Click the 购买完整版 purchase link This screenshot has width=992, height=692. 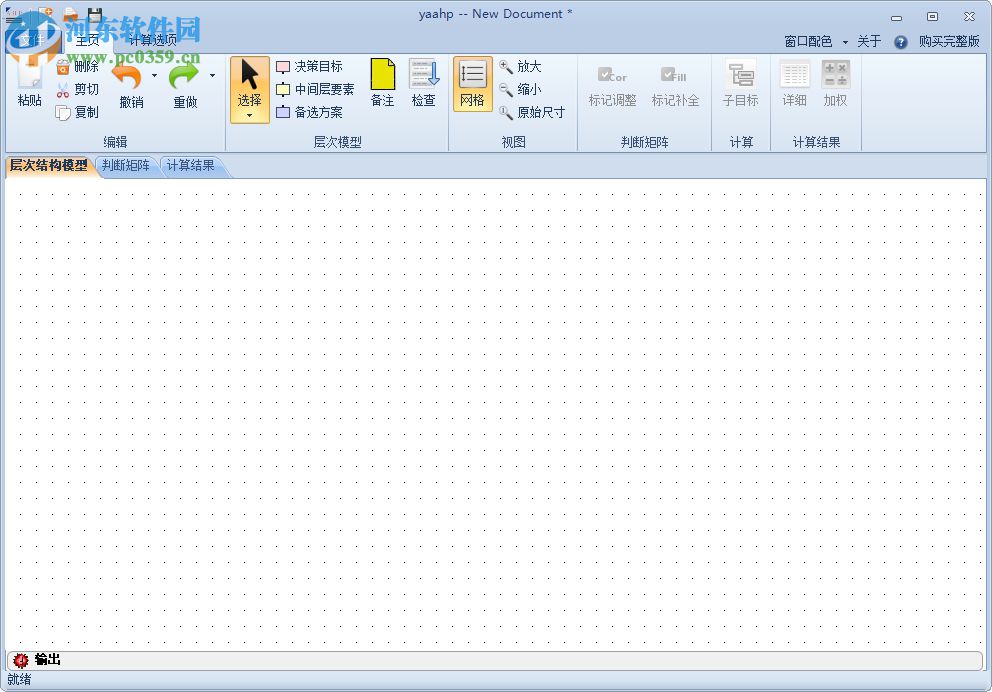pyautogui.click(x=950, y=42)
